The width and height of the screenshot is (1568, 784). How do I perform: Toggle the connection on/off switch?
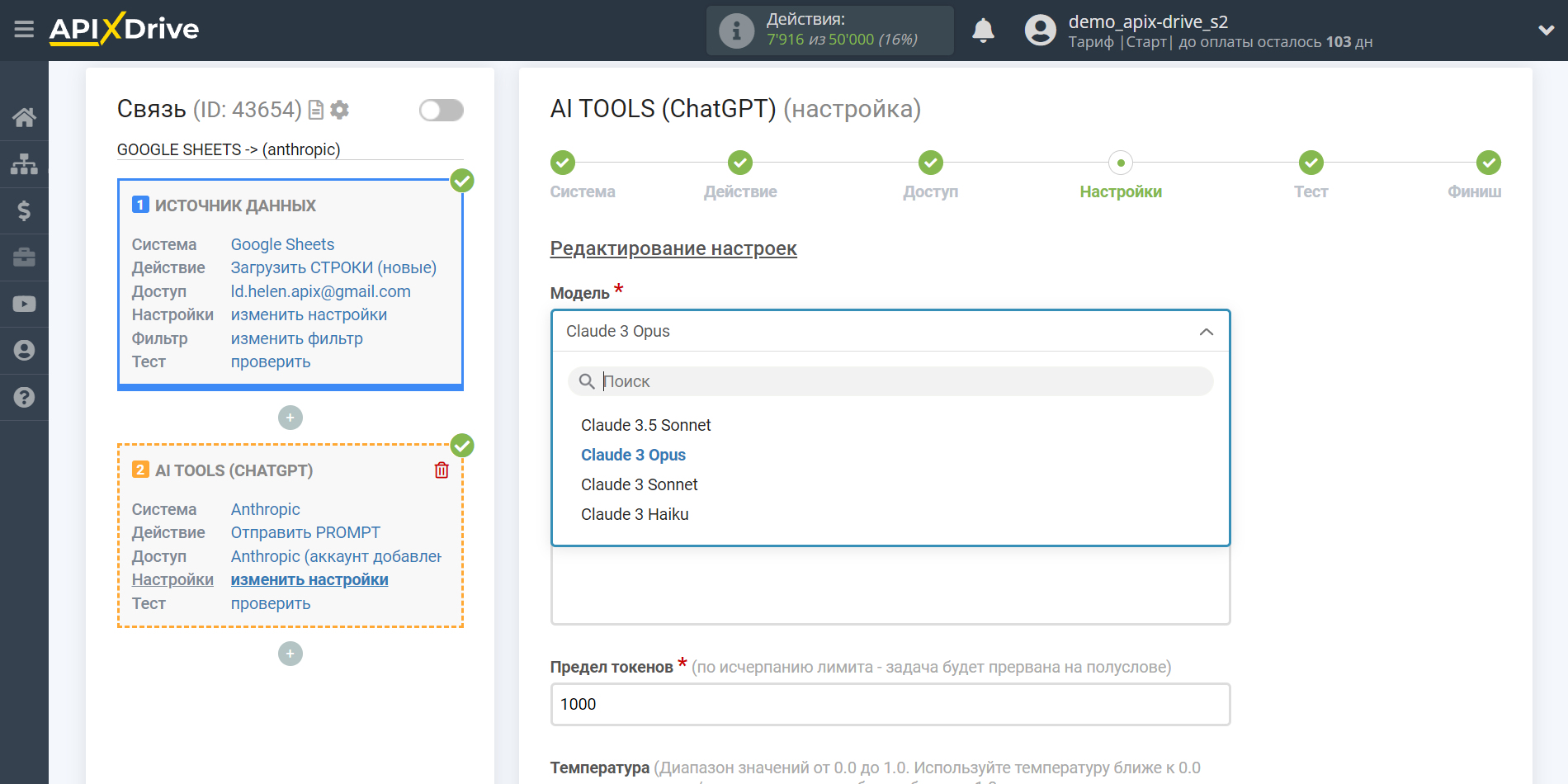441,110
